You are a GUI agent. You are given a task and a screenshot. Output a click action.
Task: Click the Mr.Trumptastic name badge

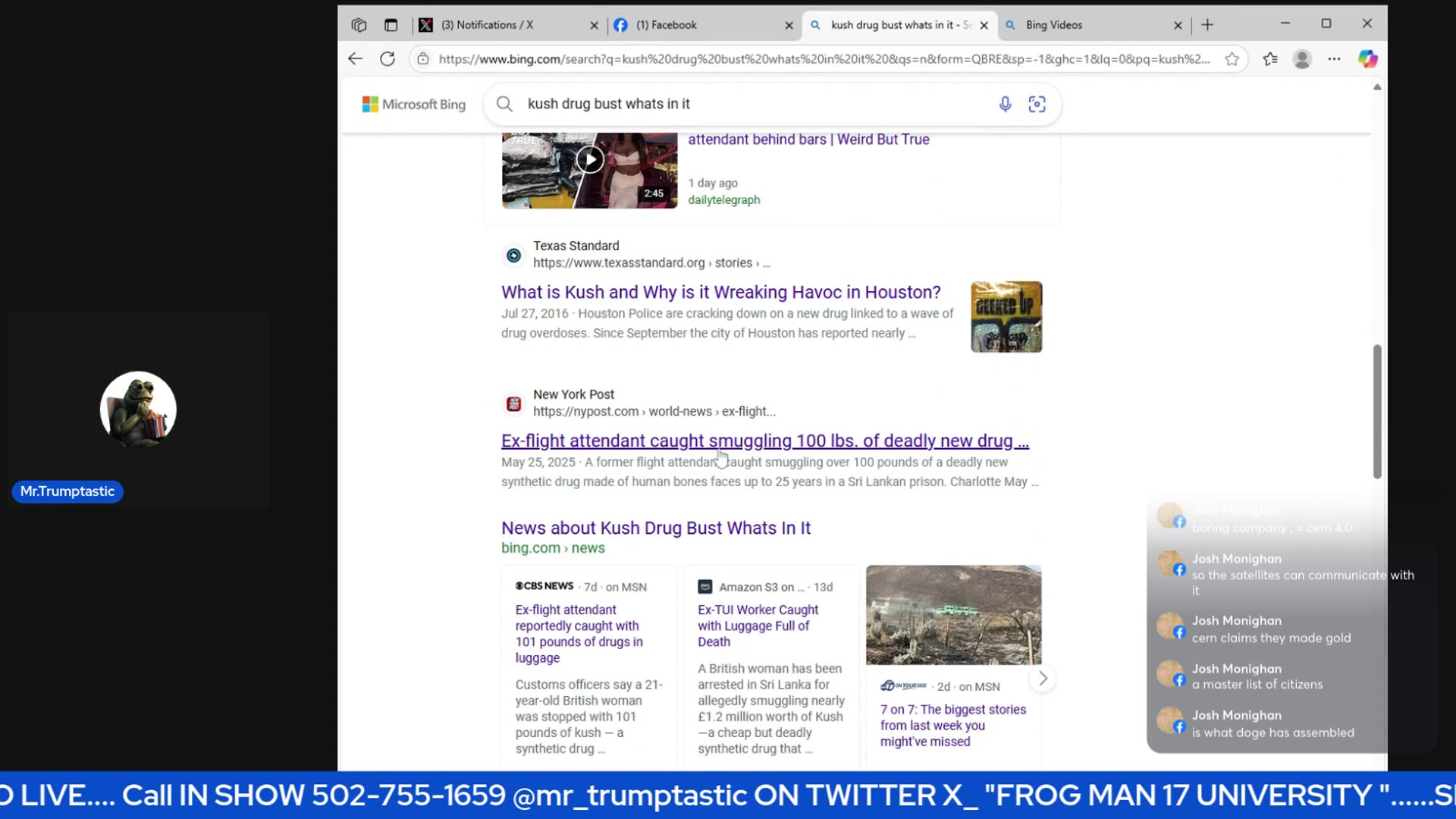(x=67, y=491)
